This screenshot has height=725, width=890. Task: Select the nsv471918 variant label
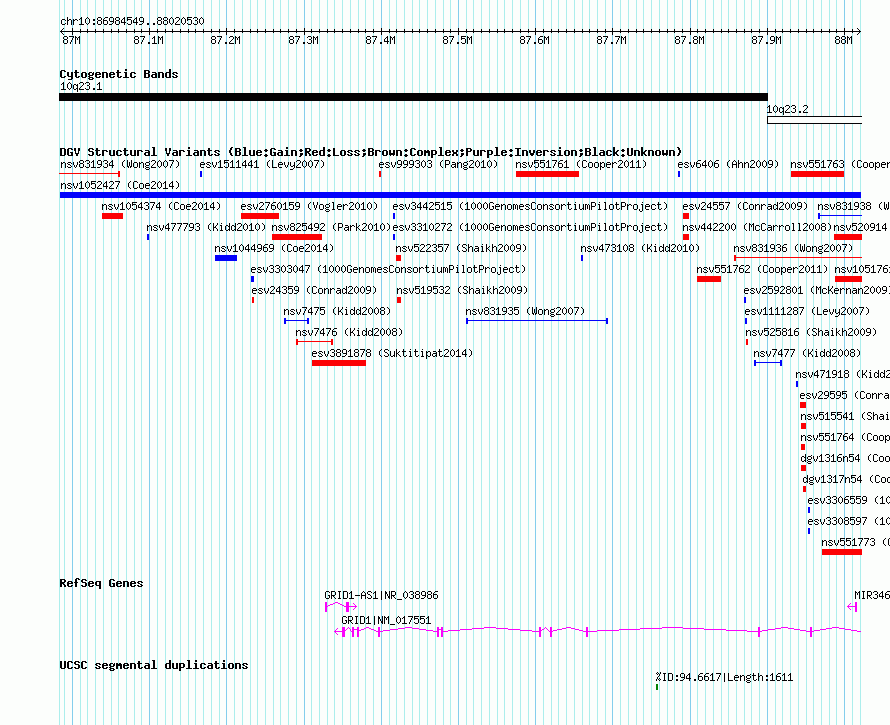point(842,374)
